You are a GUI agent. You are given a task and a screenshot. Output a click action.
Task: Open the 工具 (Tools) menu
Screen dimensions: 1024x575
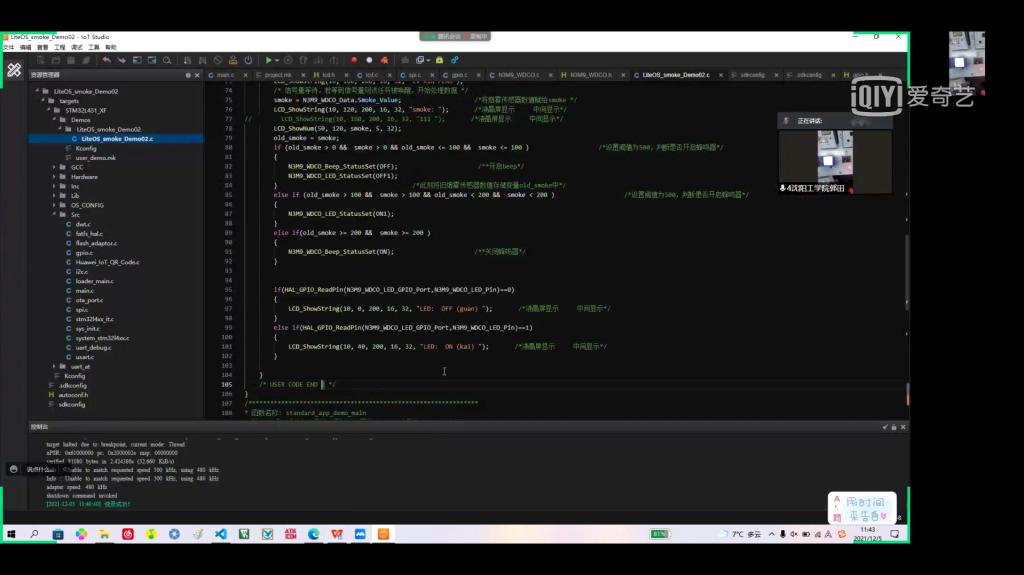[x=94, y=47]
